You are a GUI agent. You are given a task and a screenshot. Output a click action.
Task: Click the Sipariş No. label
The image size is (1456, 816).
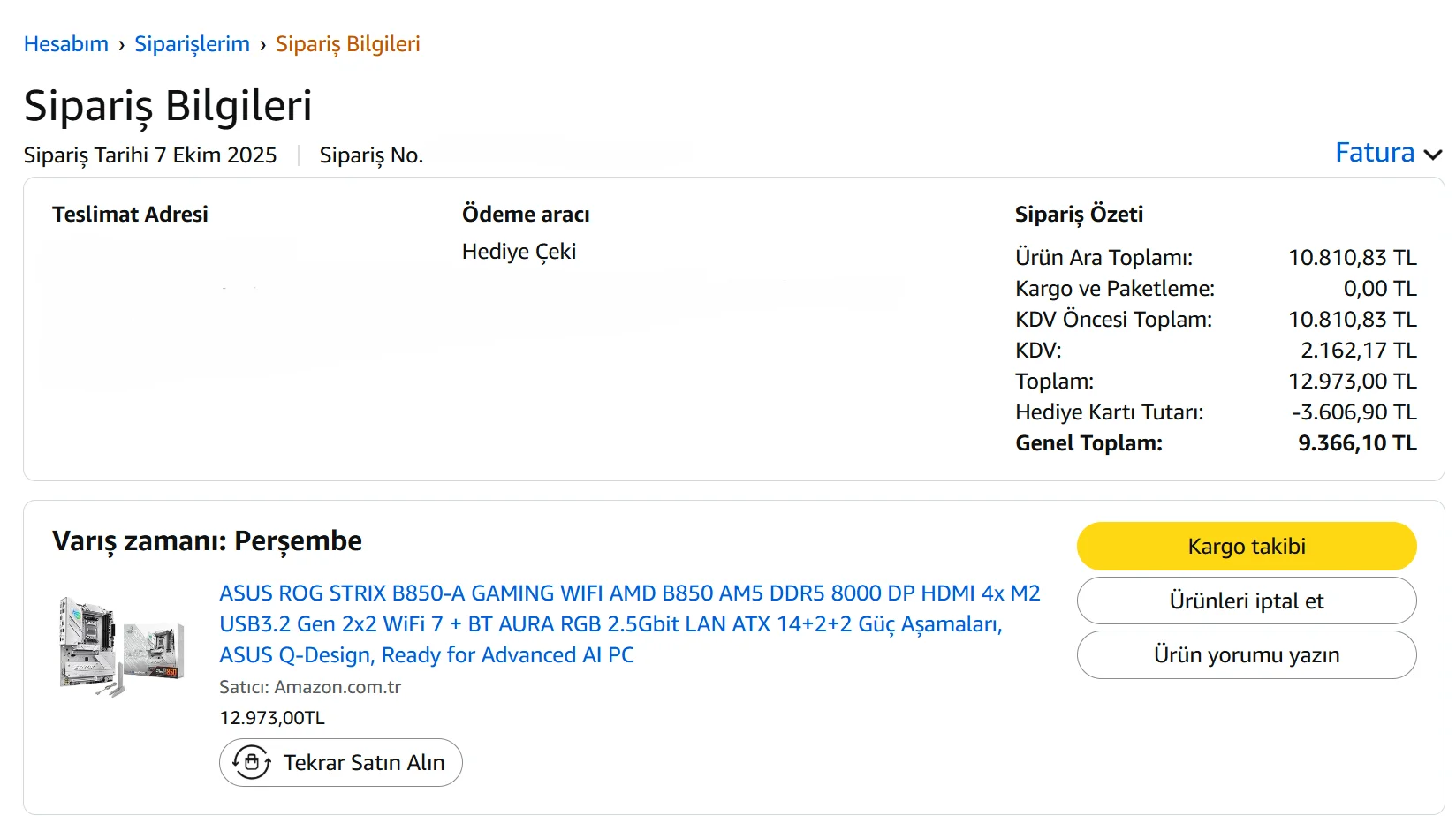[x=371, y=155]
